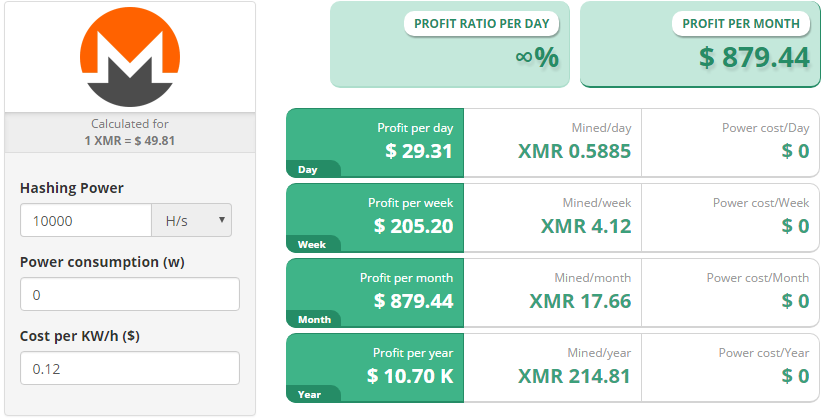Click the Hashing Power input field
This screenshot has width=827, height=419.
coord(85,221)
